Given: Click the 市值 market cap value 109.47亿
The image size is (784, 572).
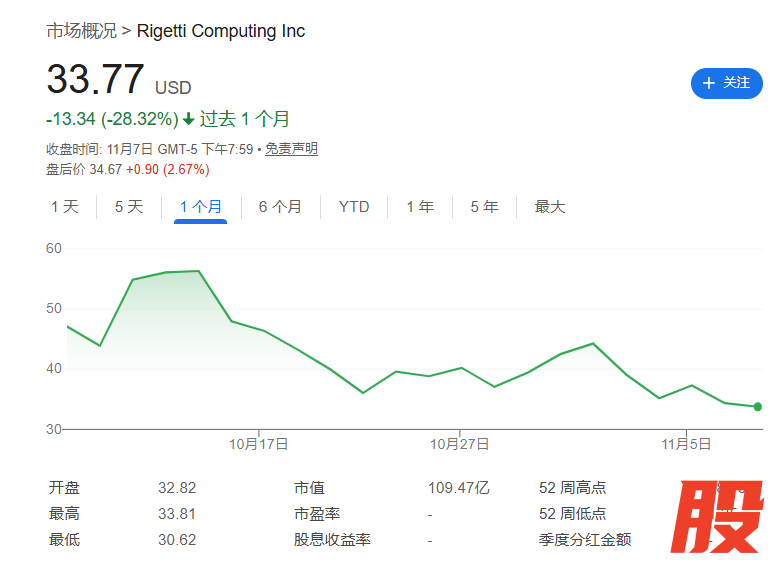Looking at the screenshot, I should pos(459,488).
